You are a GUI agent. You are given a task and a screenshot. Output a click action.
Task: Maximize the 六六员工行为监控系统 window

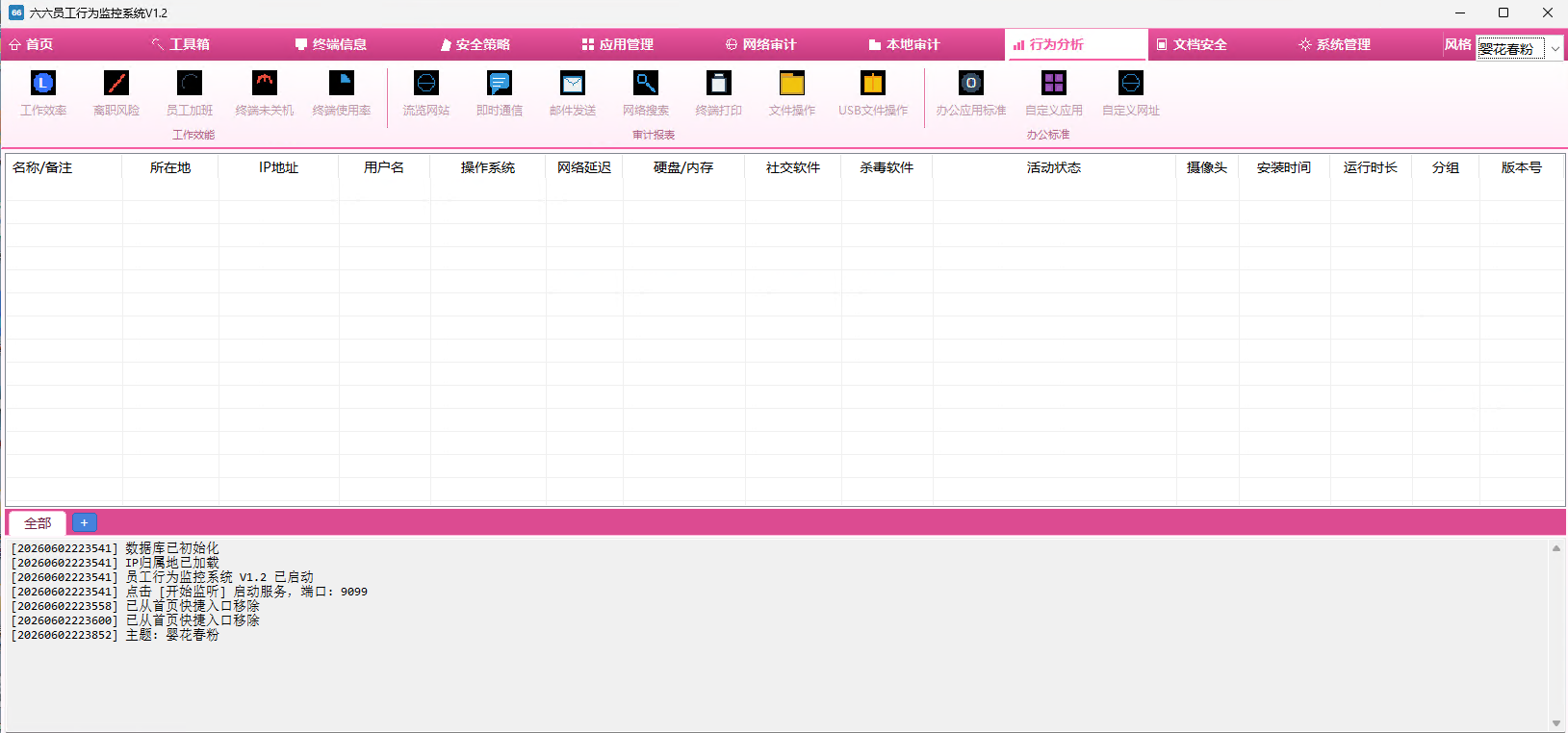(x=1504, y=13)
